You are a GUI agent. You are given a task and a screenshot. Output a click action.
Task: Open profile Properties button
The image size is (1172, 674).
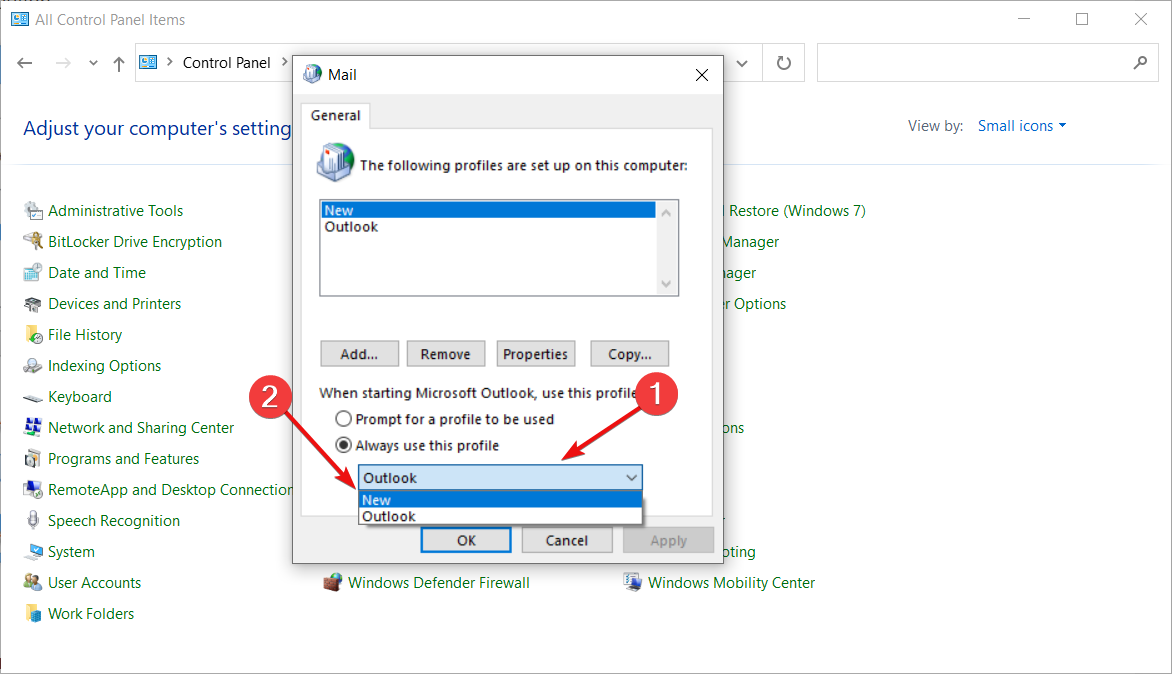pyautogui.click(x=535, y=354)
